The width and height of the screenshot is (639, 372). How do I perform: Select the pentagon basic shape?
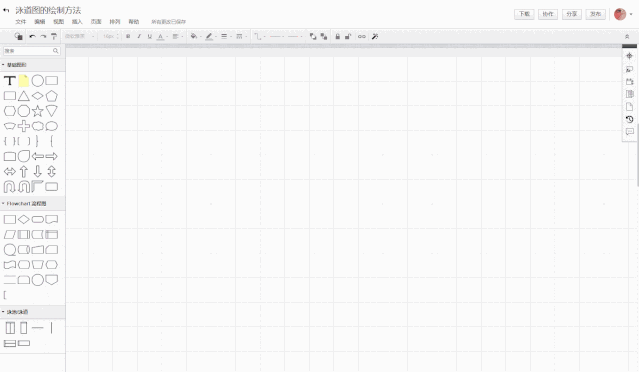(51, 96)
